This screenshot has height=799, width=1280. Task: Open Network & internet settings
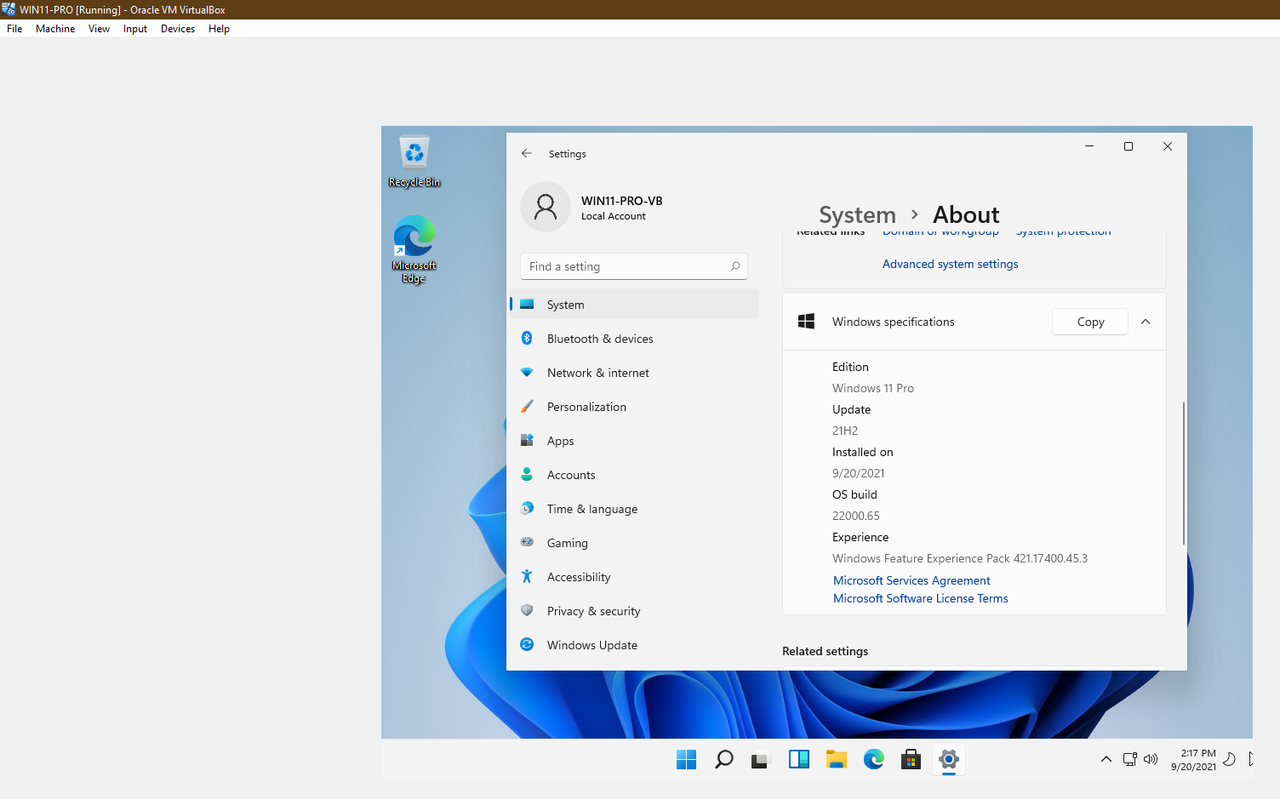pyautogui.click(x=634, y=372)
